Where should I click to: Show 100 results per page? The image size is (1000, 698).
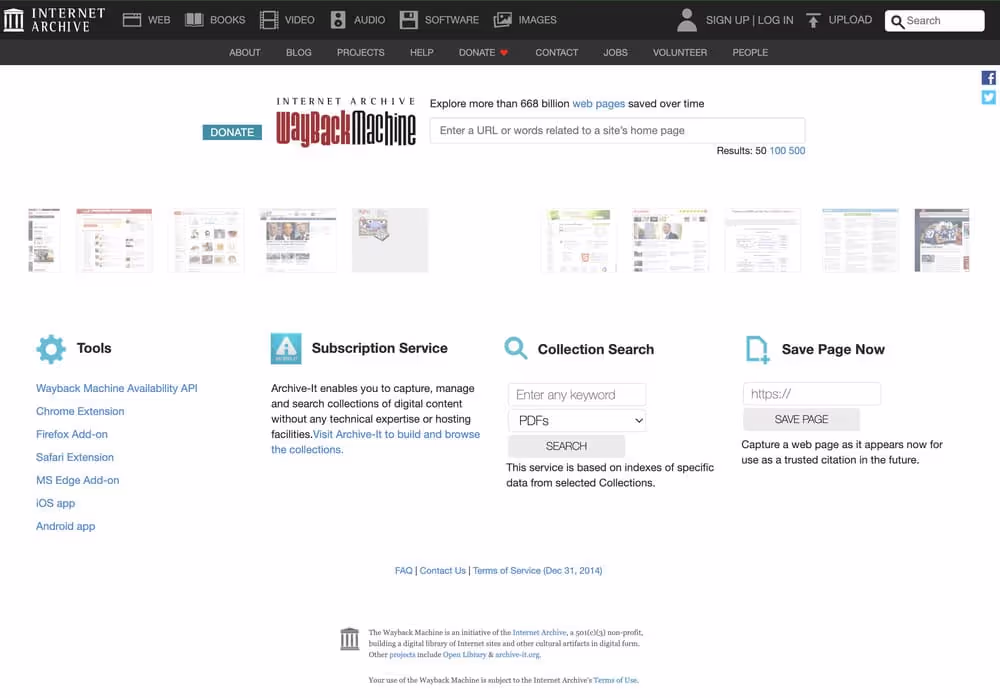(x=777, y=151)
